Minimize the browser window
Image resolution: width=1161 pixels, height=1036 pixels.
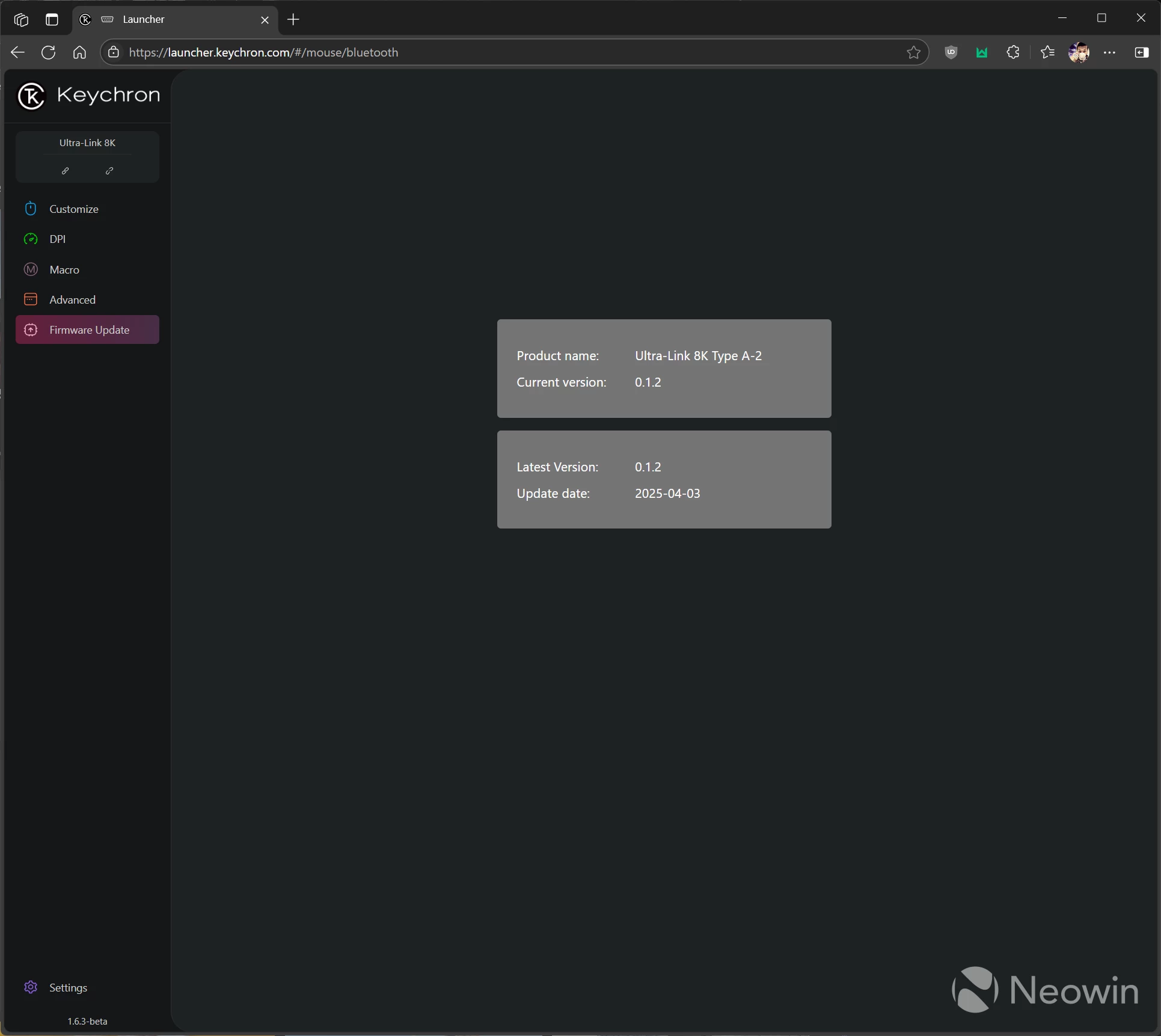coord(1062,18)
